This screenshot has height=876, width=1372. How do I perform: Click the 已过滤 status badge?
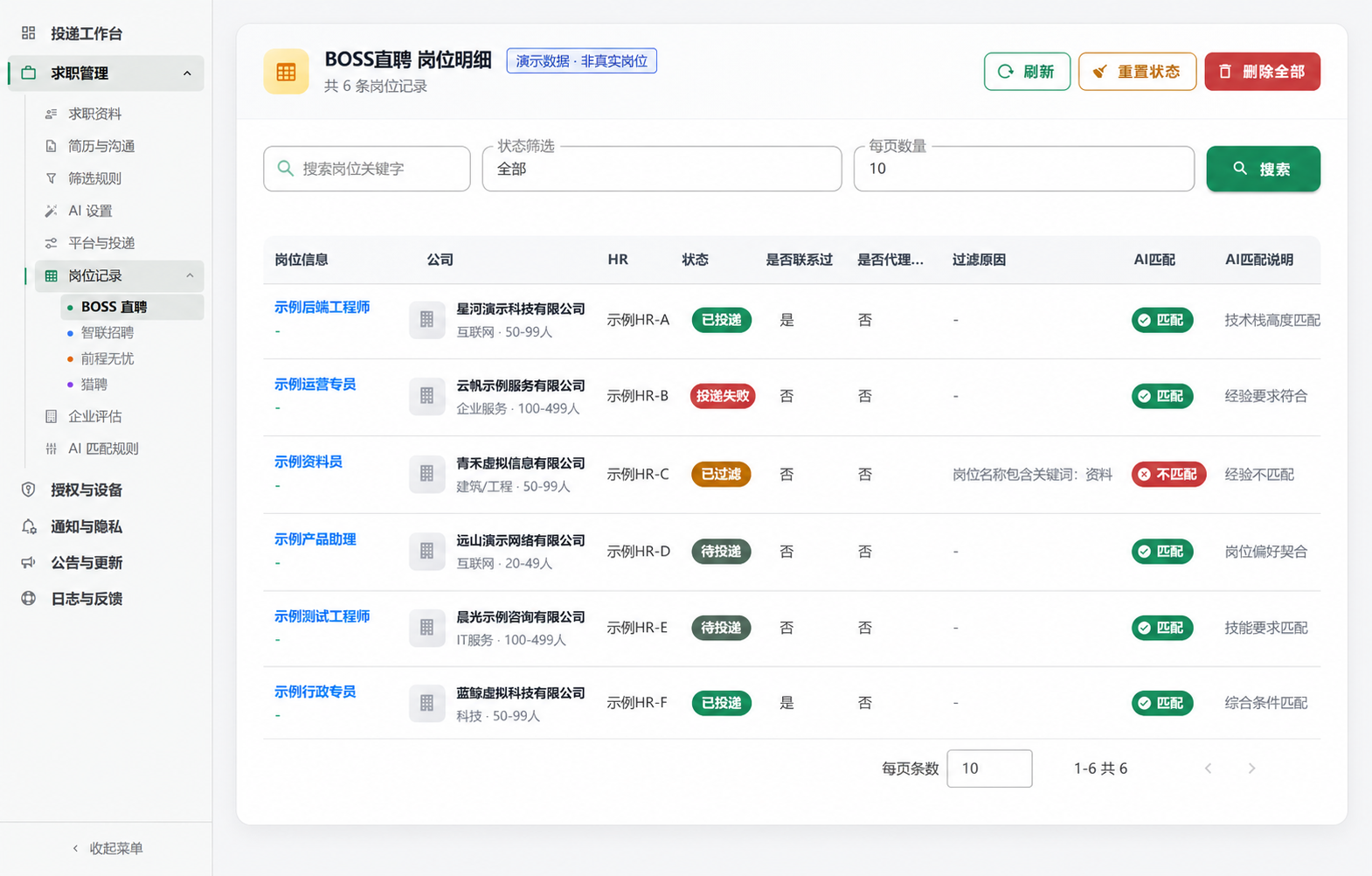pos(721,474)
